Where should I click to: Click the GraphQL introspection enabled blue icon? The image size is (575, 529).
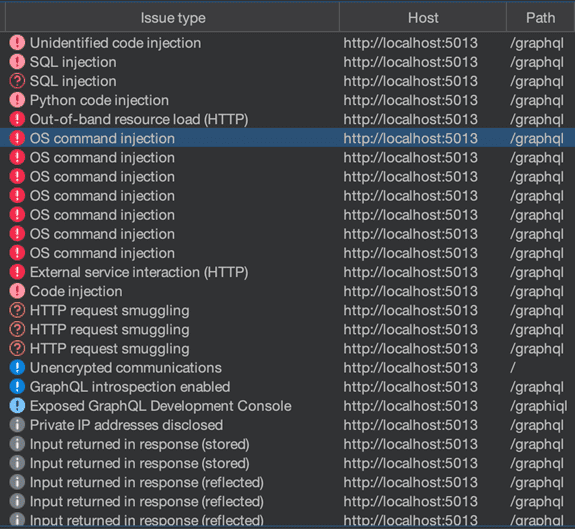(17, 387)
